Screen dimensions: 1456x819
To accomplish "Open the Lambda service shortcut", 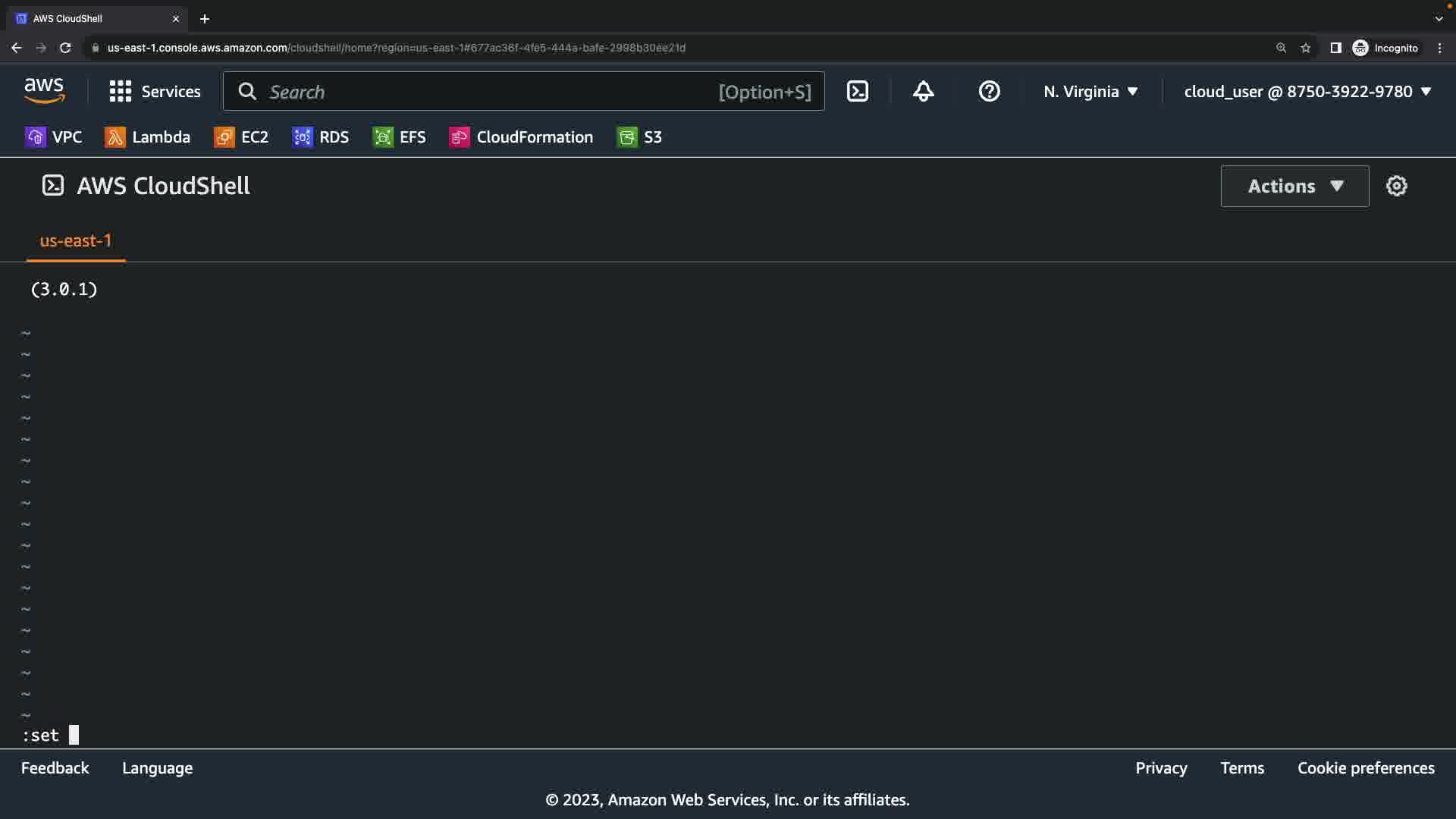I will [x=148, y=137].
